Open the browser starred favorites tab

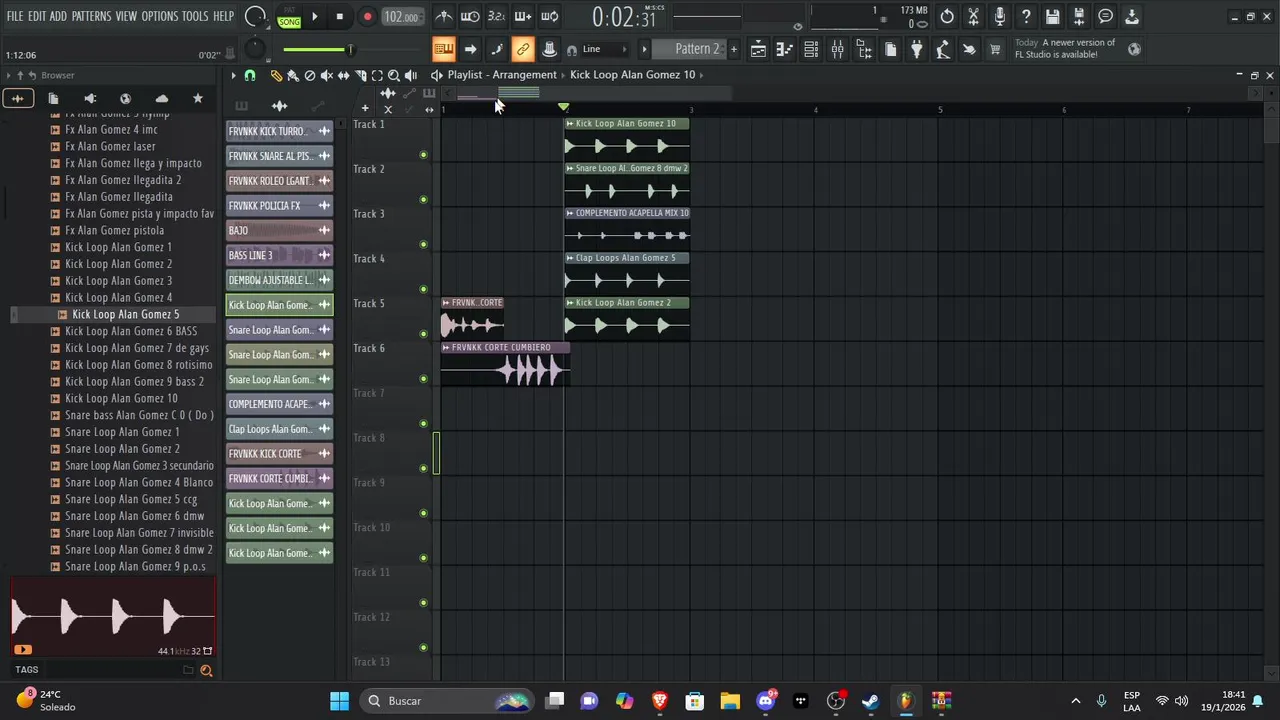coord(197,98)
